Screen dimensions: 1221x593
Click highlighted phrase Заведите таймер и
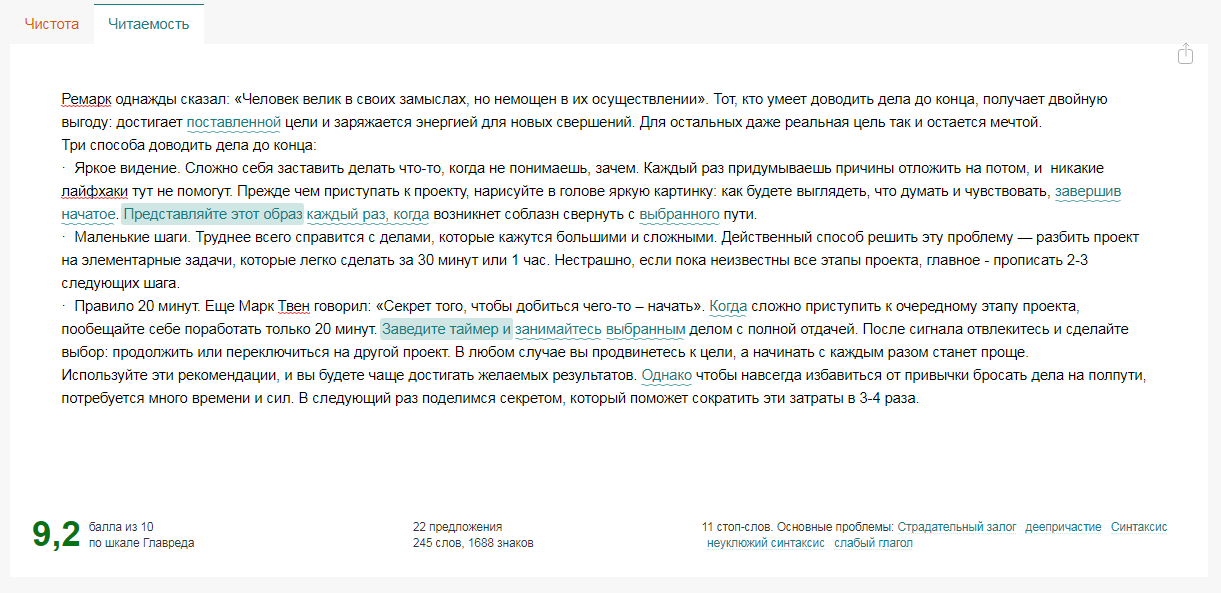pyautogui.click(x=446, y=329)
